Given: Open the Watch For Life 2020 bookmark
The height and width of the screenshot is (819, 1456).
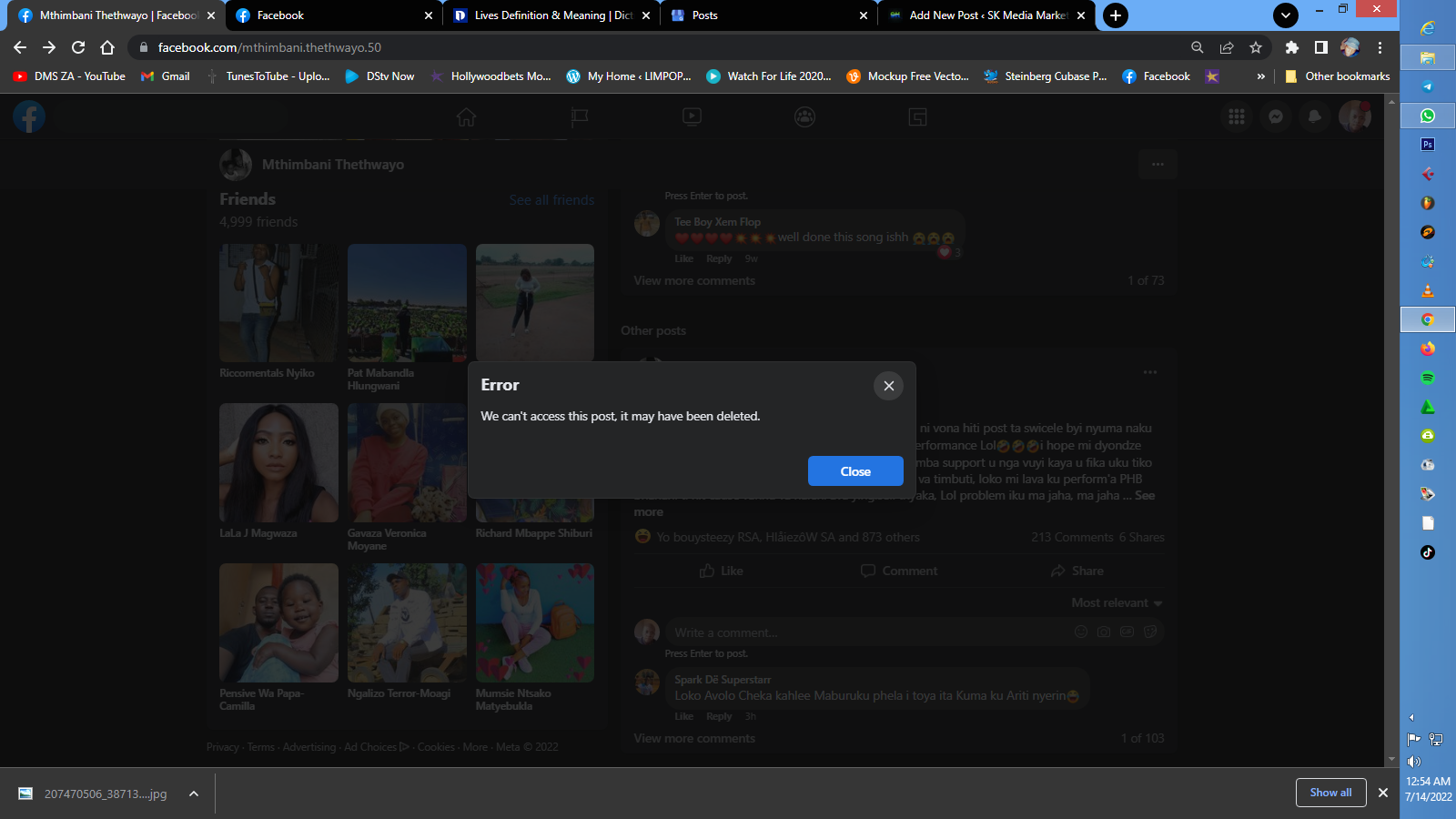Looking at the screenshot, I should (x=769, y=76).
